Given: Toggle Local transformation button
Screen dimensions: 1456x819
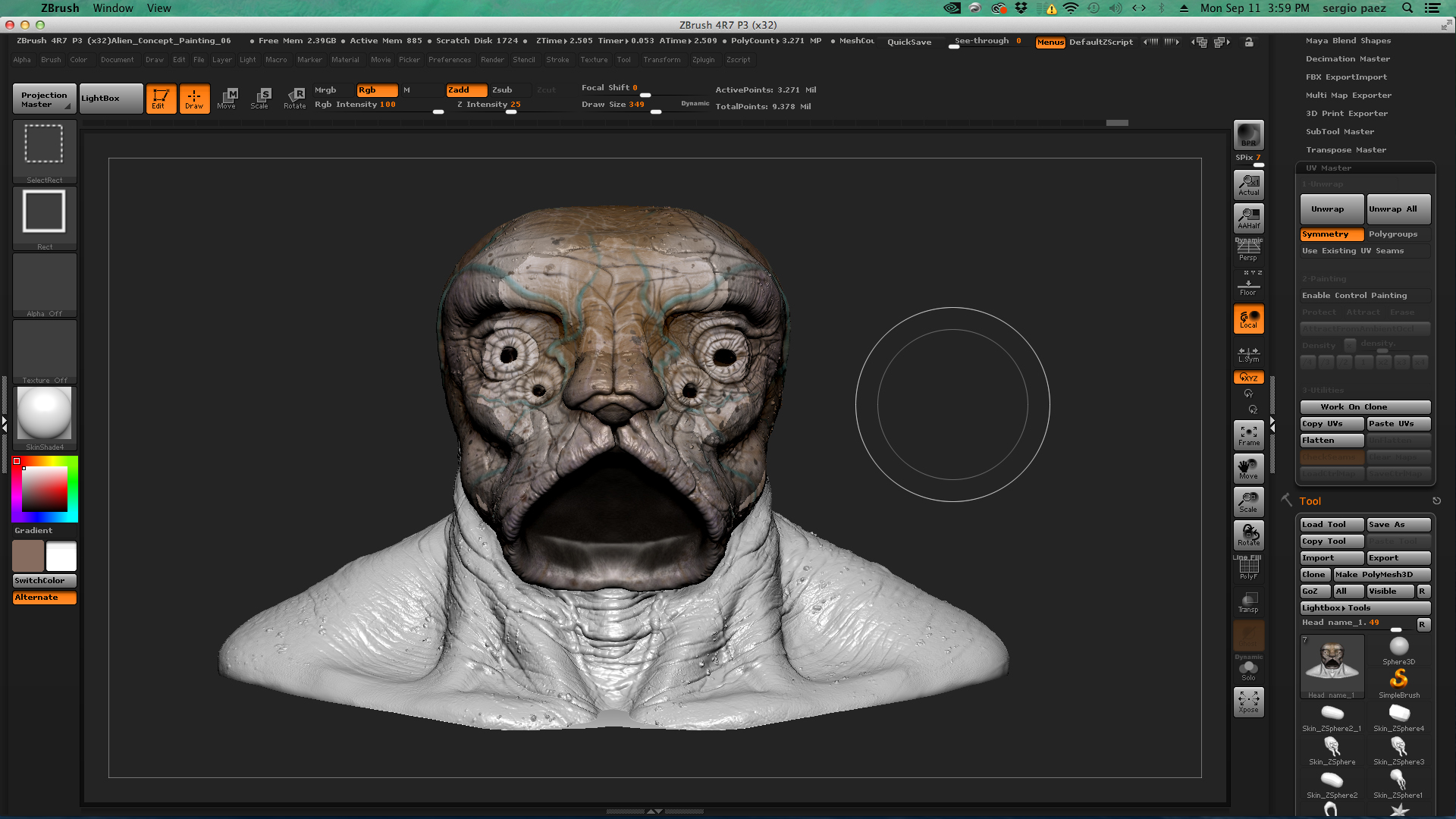Looking at the screenshot, I should point(1248,318).
